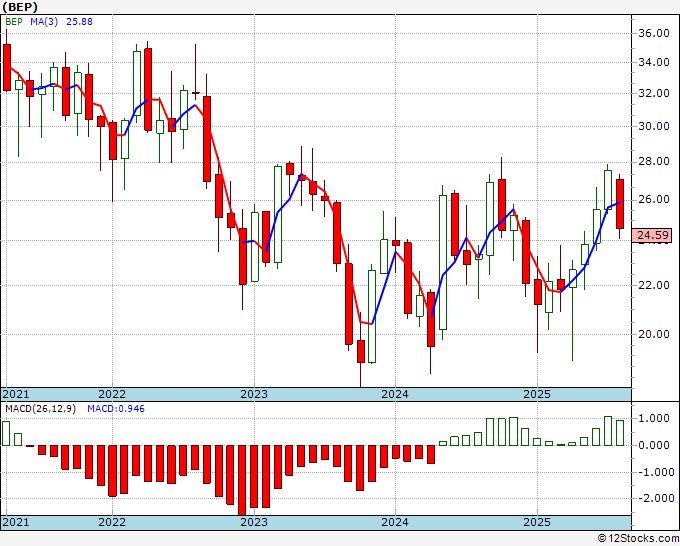Click 2025 on the MACD panel timeline

pos(537,522)
